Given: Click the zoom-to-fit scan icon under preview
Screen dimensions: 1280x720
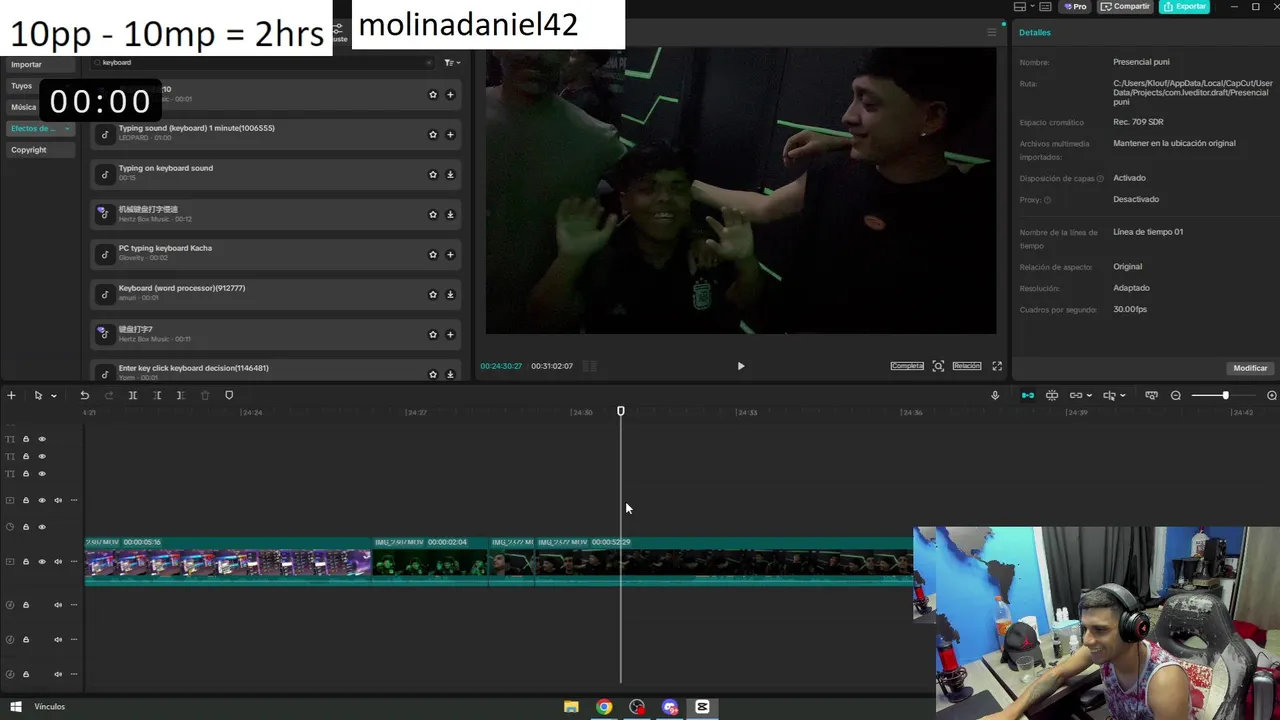Looking at the screenshot, I should click(x=938, y=366).
